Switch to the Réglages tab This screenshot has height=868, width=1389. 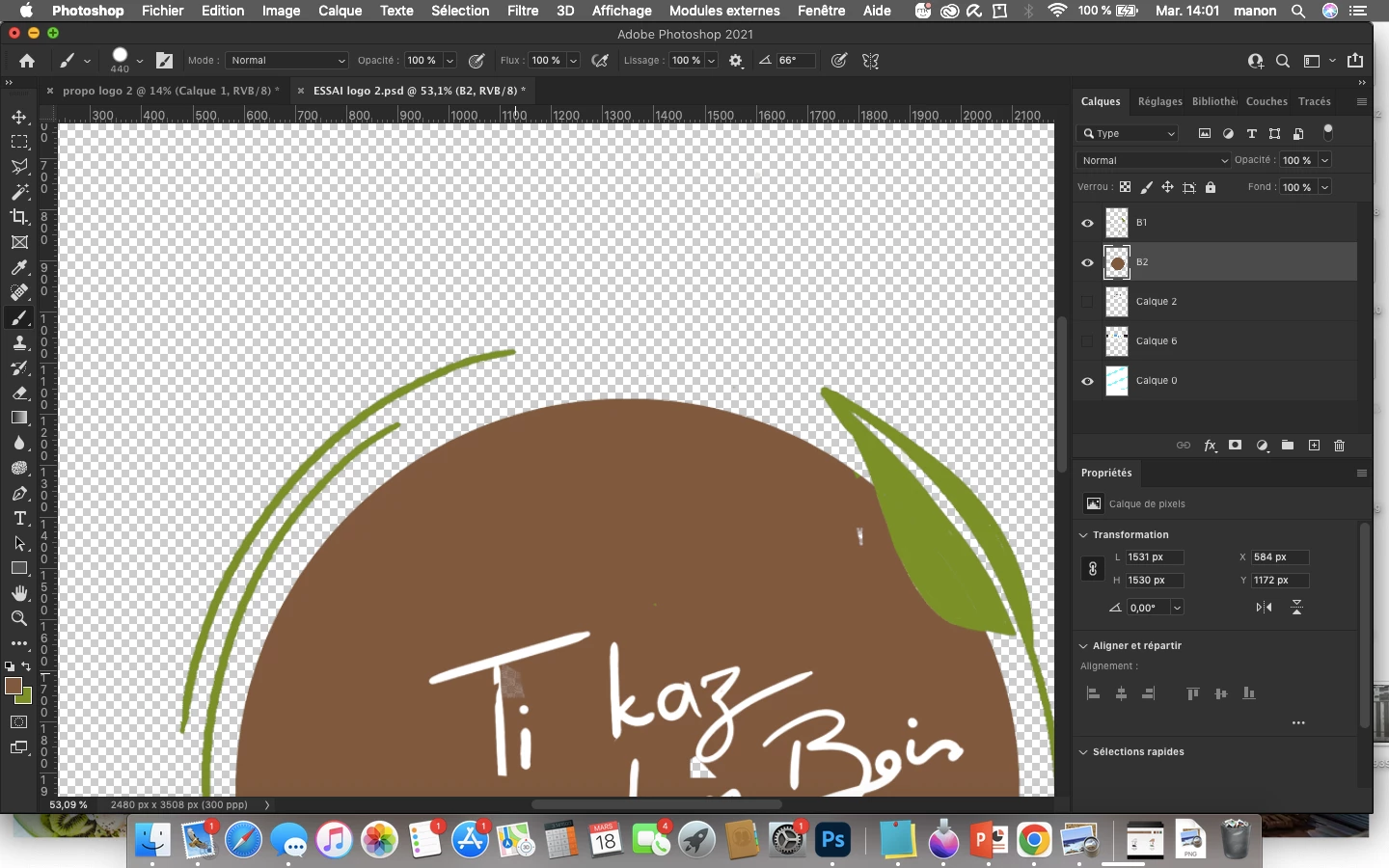(x=1159, y=101)
